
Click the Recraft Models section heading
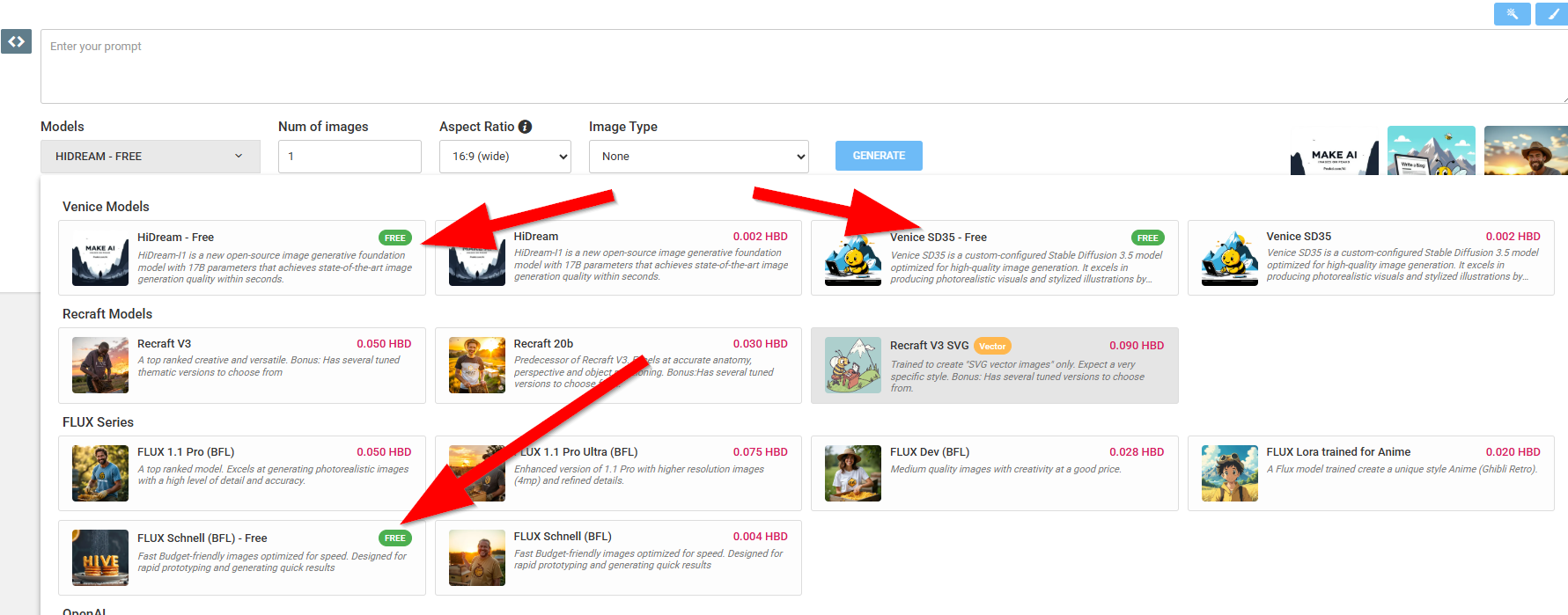coord(107,314)
